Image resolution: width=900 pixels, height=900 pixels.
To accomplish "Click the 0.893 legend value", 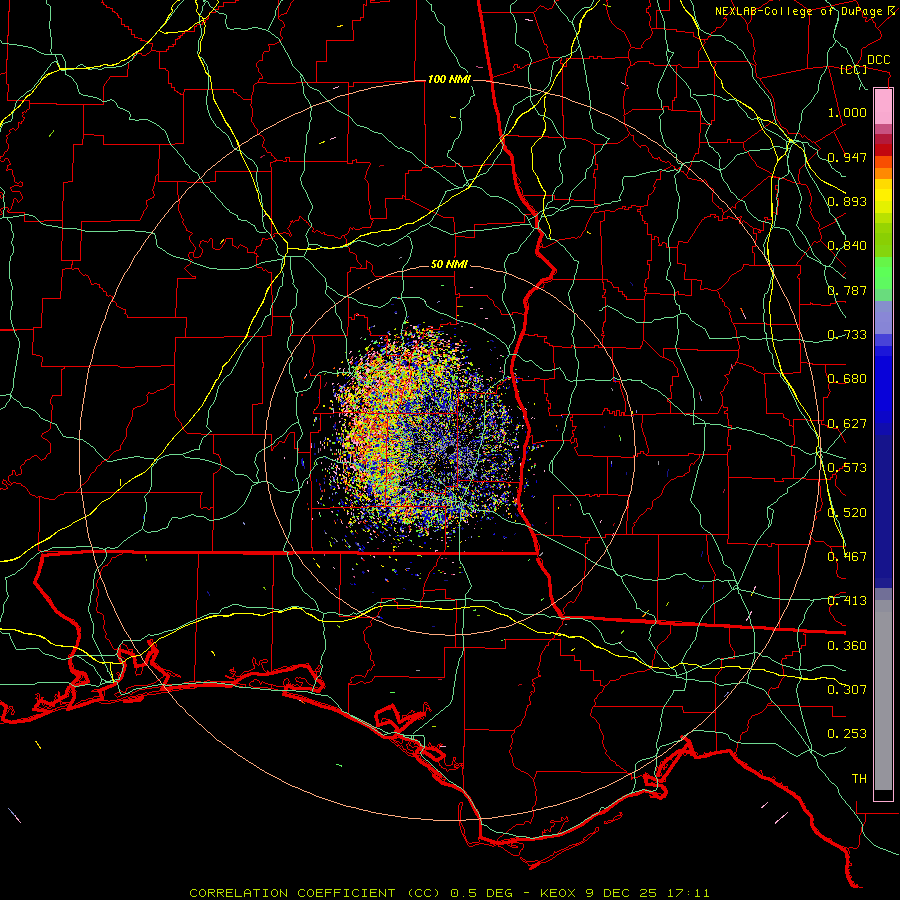I will pos(847,201).
